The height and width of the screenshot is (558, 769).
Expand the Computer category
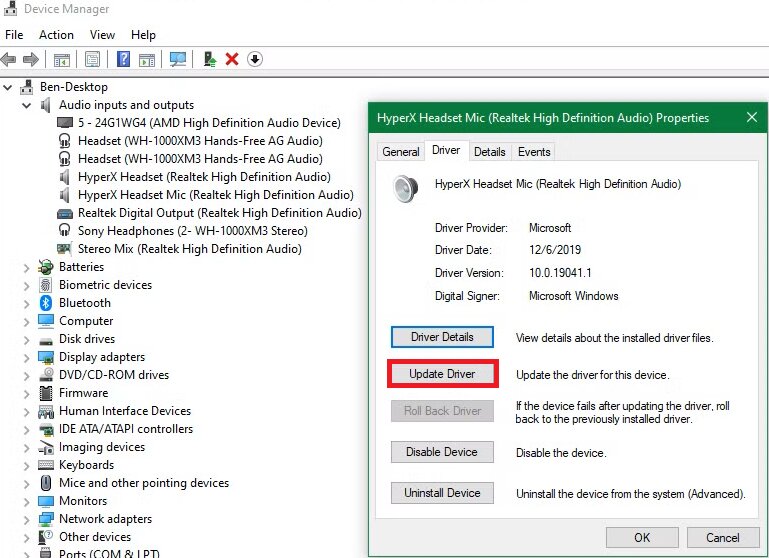[26, 322]
